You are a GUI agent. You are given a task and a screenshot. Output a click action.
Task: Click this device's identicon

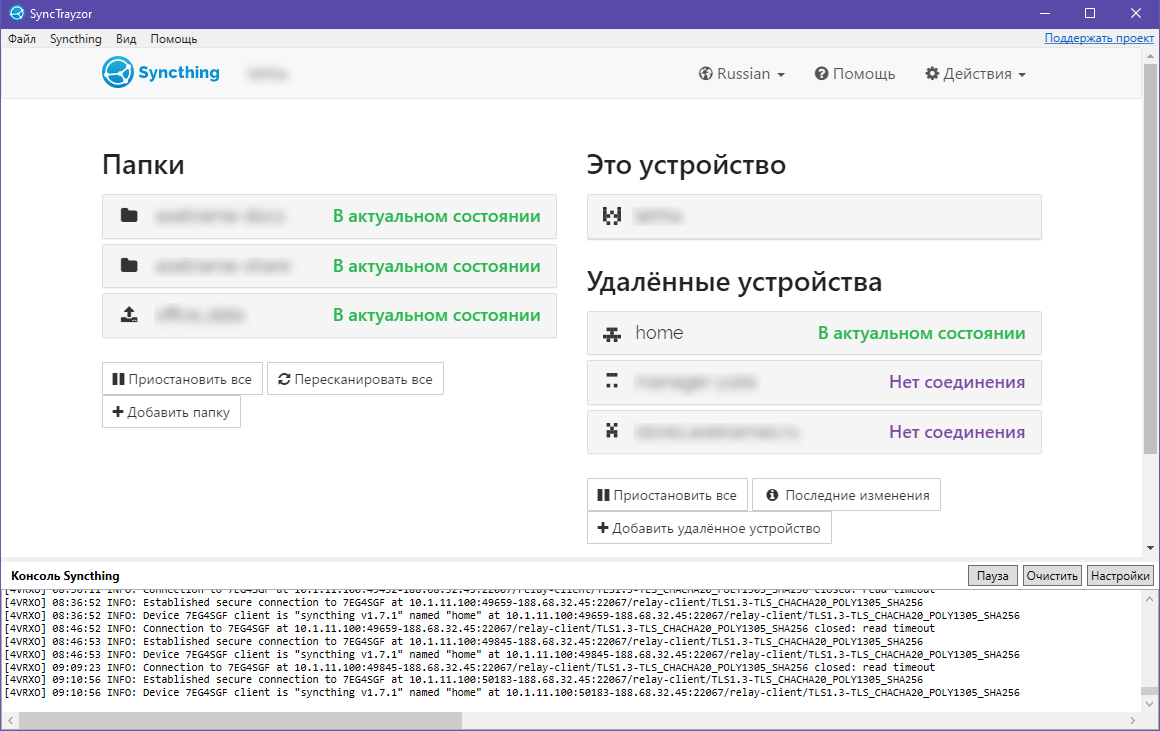(612, 216)
